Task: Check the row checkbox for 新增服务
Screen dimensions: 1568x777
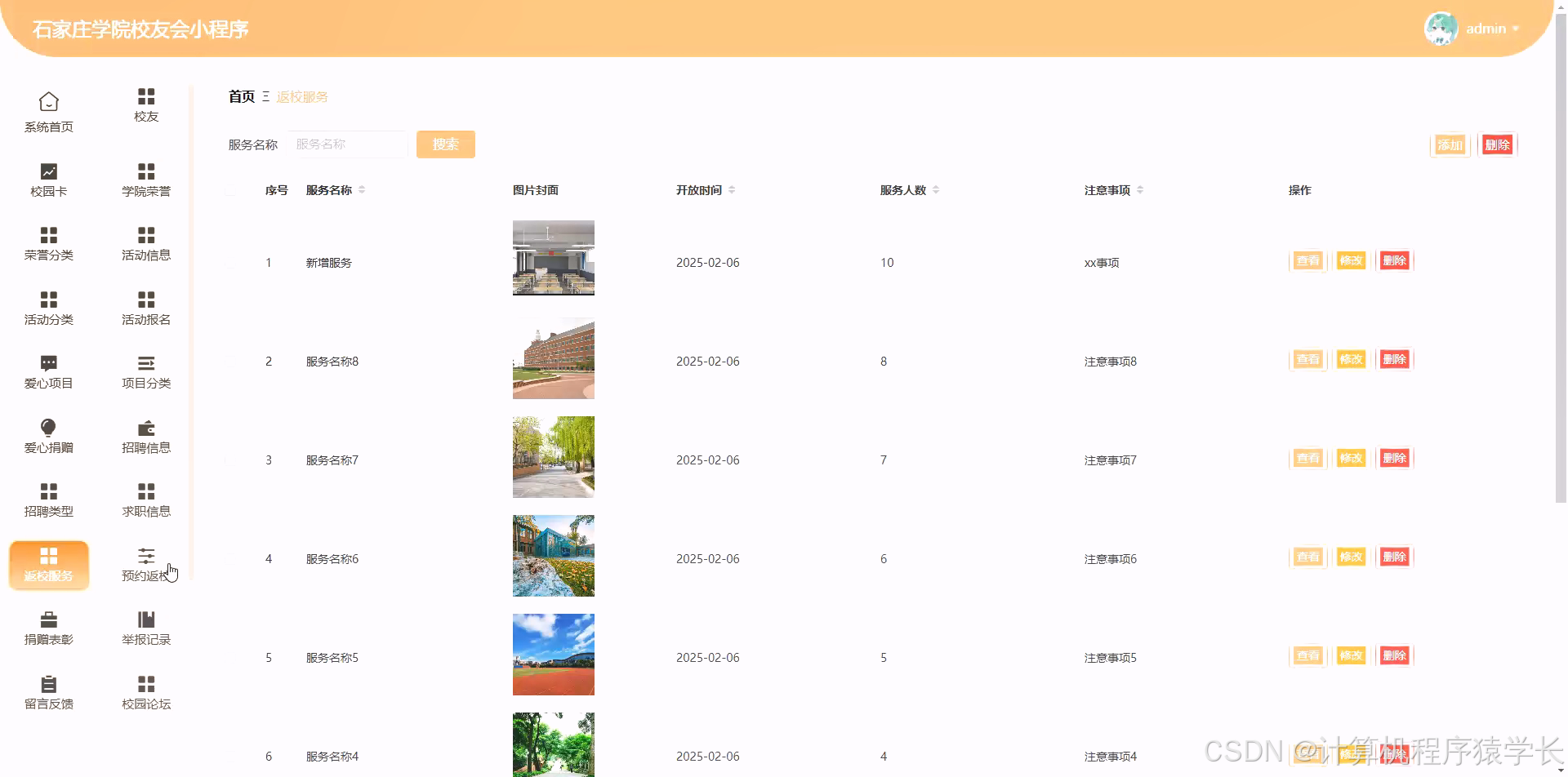Action: (231, 262)
